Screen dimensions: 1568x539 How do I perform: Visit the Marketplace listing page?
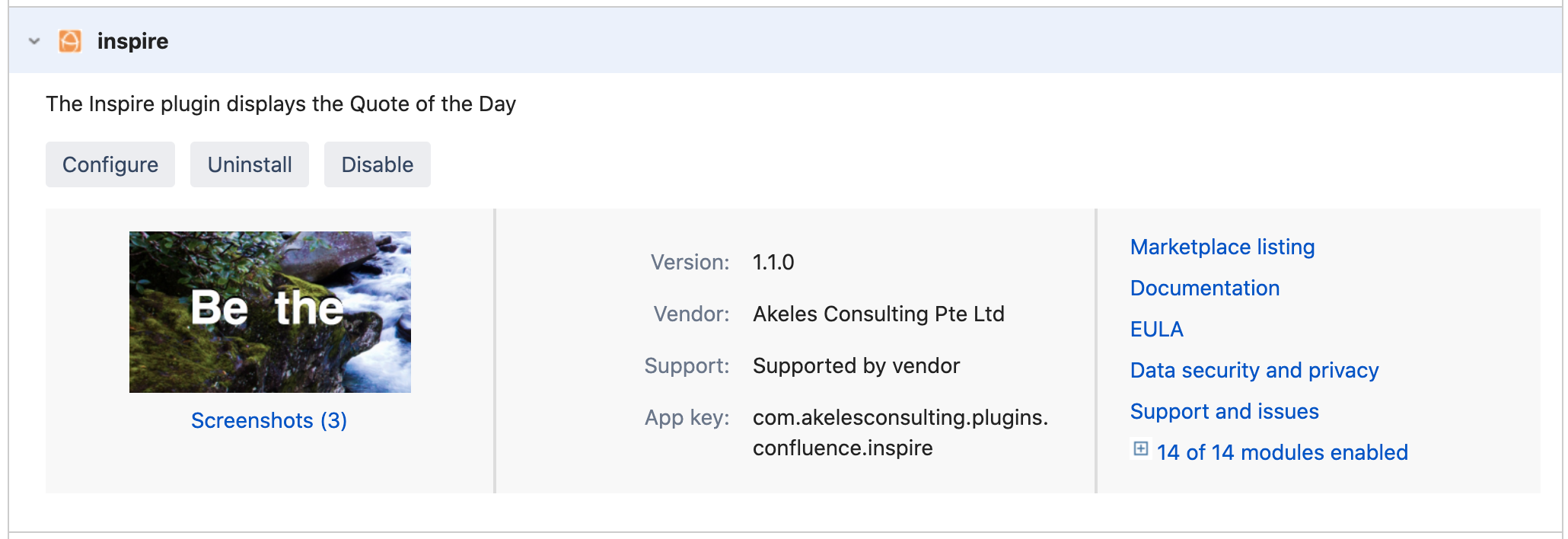1222,247
